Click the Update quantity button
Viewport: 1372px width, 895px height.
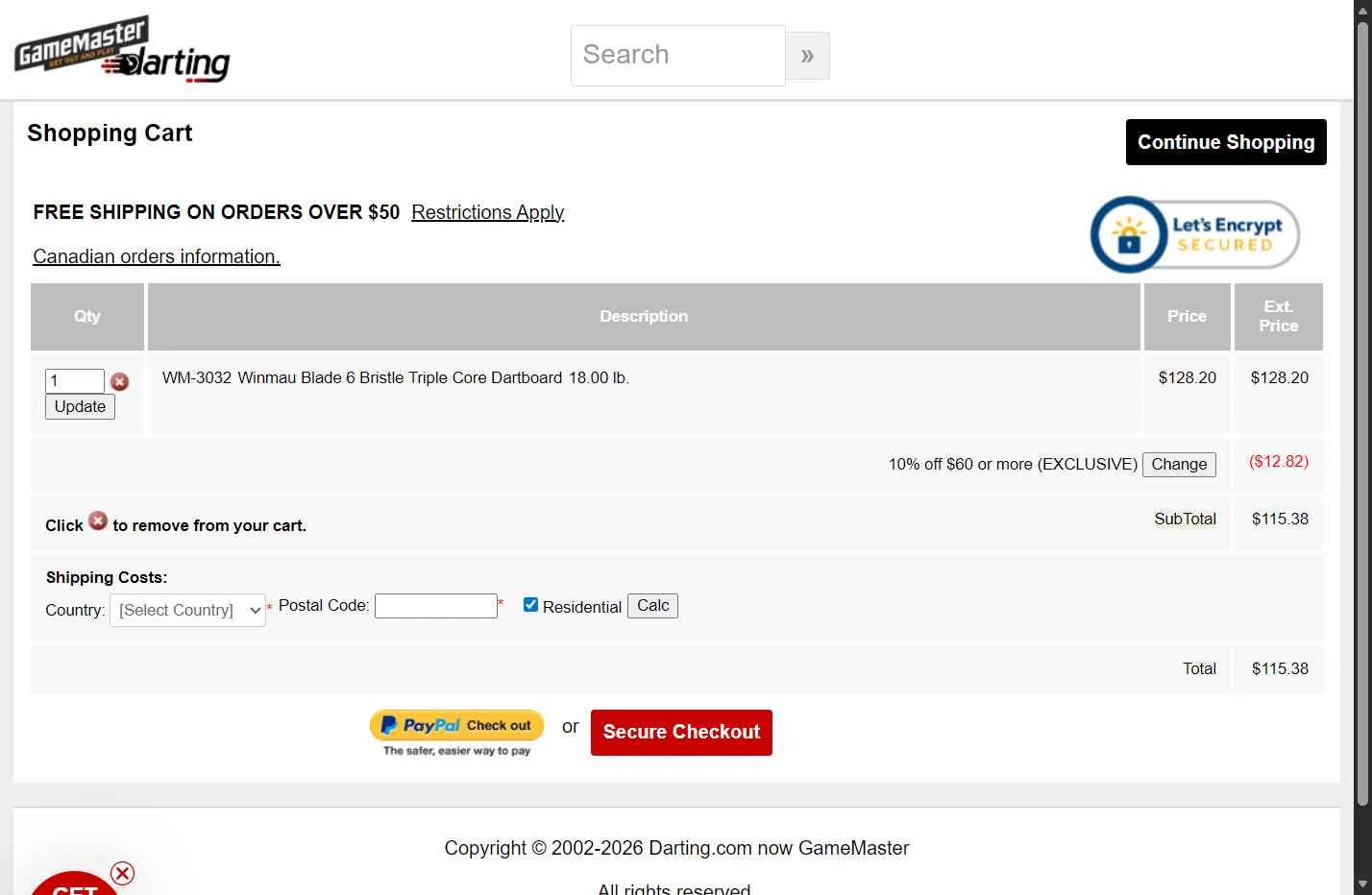(x=80, y=406)
